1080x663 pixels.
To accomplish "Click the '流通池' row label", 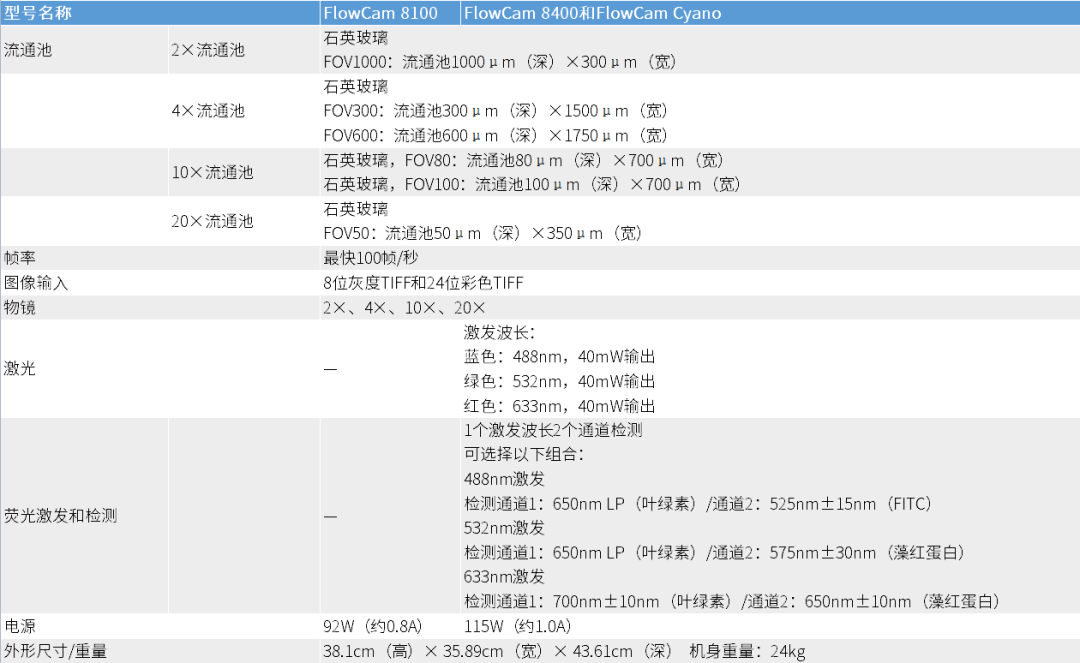I will (x=28, y=50).
